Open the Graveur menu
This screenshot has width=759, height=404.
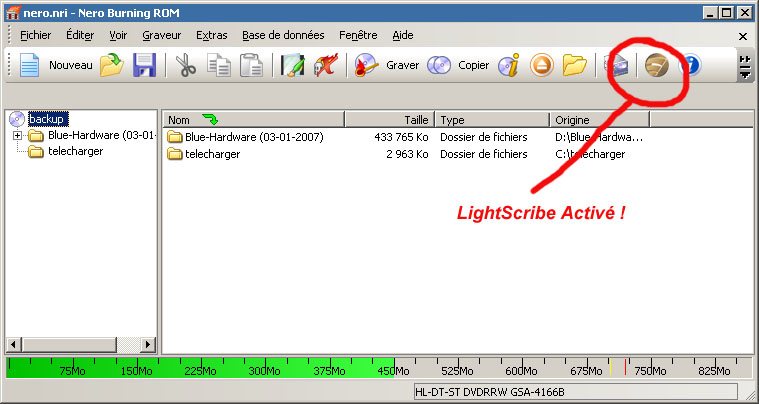pyautogui.click(x=162, y=35)
